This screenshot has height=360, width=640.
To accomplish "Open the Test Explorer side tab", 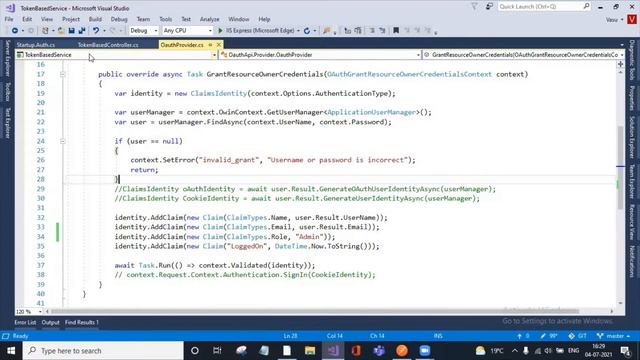I will pos(7,123).
